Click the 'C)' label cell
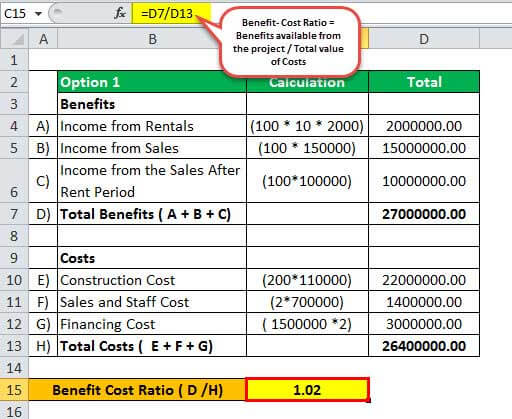 pos(43,181)
